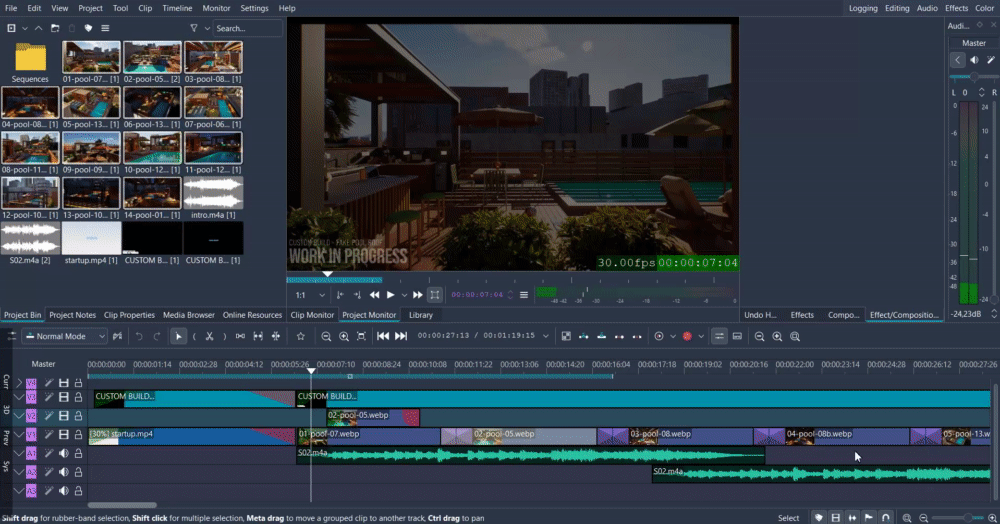The image size is (1000, 524).
Task: Mute audio track A1
Action: pos(64,453)
